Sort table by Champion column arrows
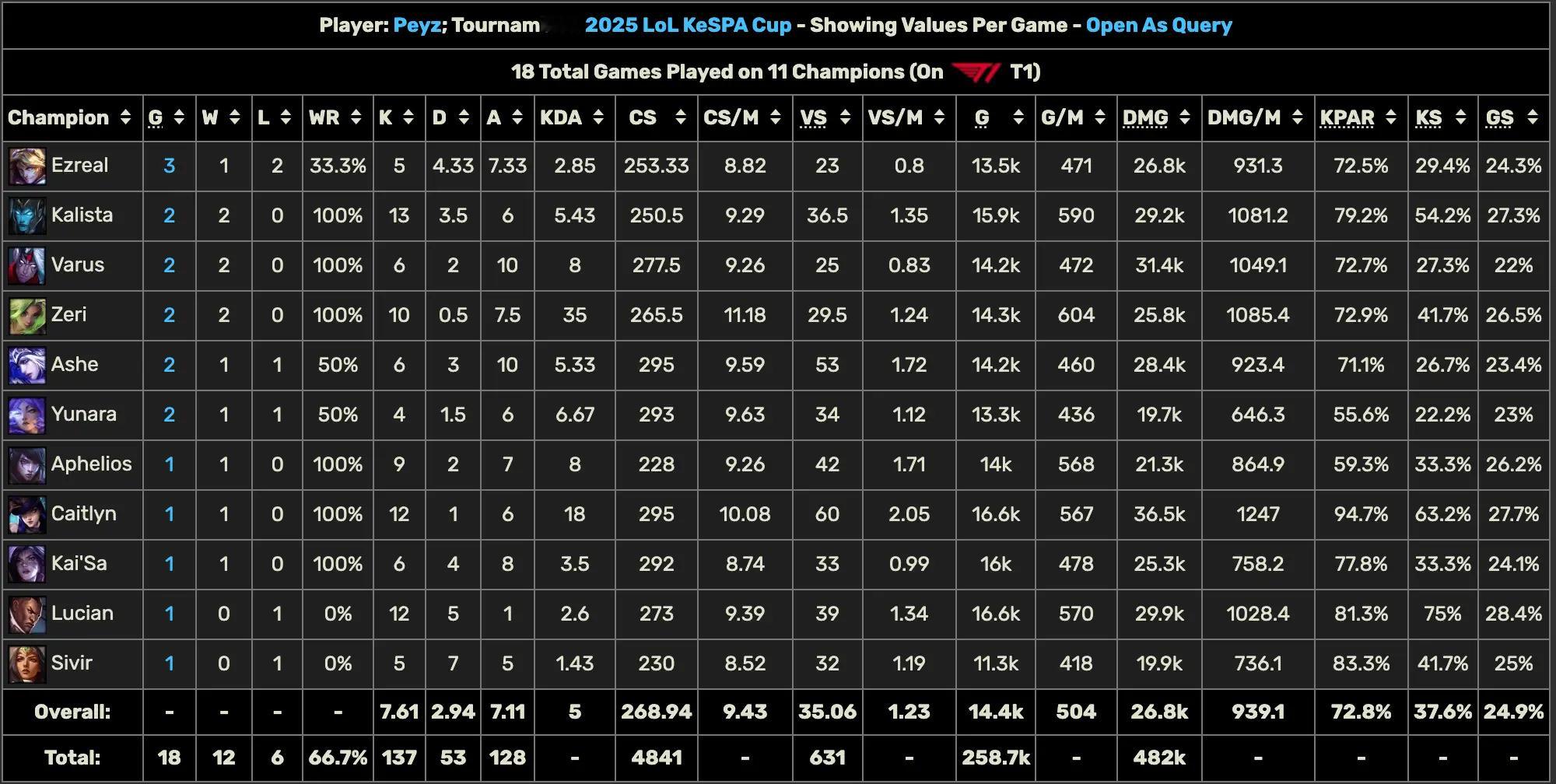The height and width of the screenshot is (784, 1556). tap(125, 117)
